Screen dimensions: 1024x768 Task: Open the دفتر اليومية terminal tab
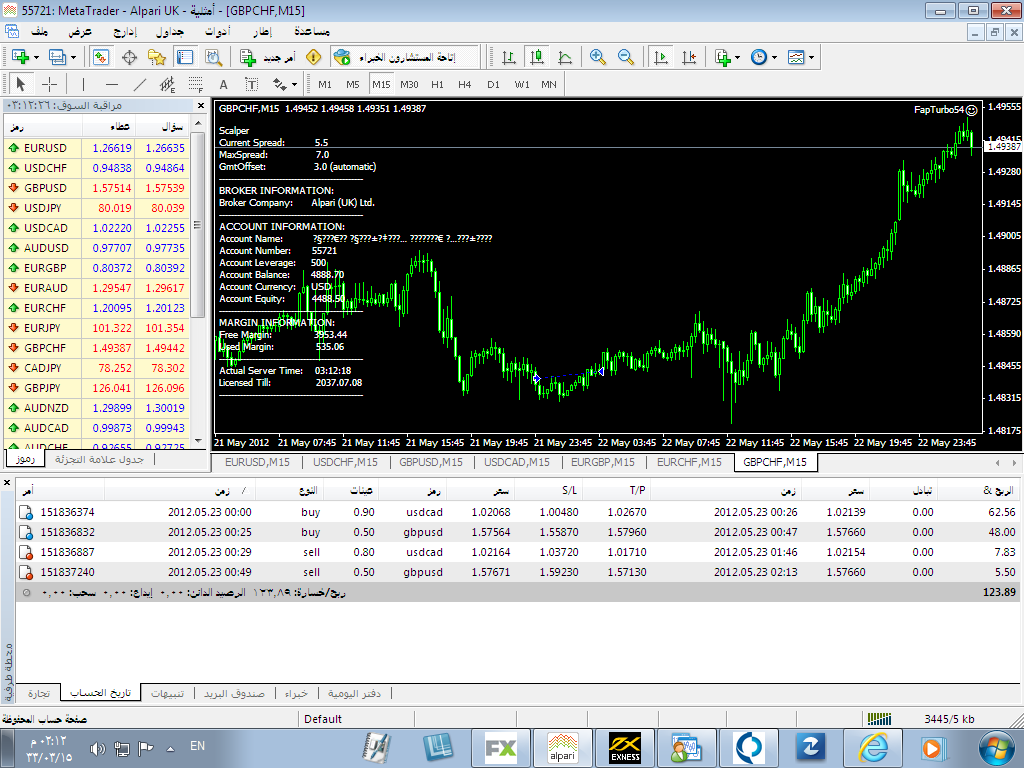coord(354,693)
